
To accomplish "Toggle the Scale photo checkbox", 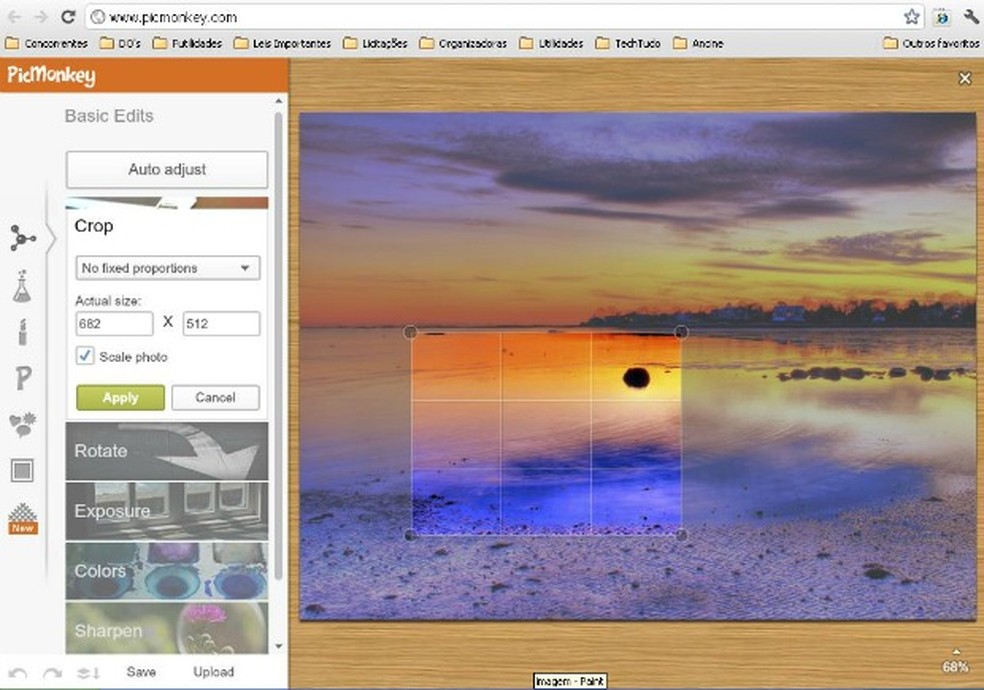I will (x=85, y=356).
